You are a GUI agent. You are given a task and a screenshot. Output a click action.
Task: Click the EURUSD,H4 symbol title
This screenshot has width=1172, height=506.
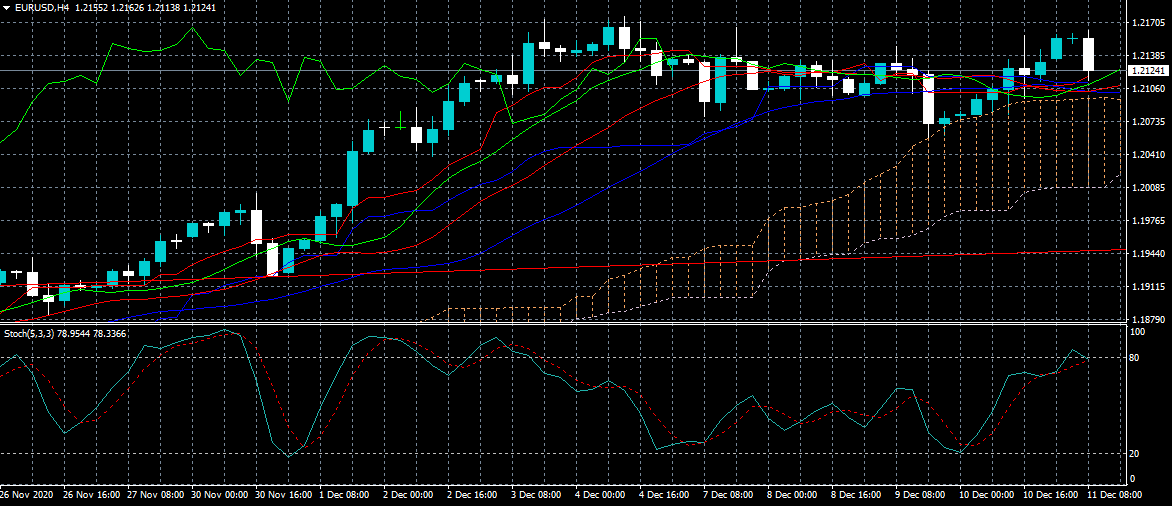tap(42, 7)
